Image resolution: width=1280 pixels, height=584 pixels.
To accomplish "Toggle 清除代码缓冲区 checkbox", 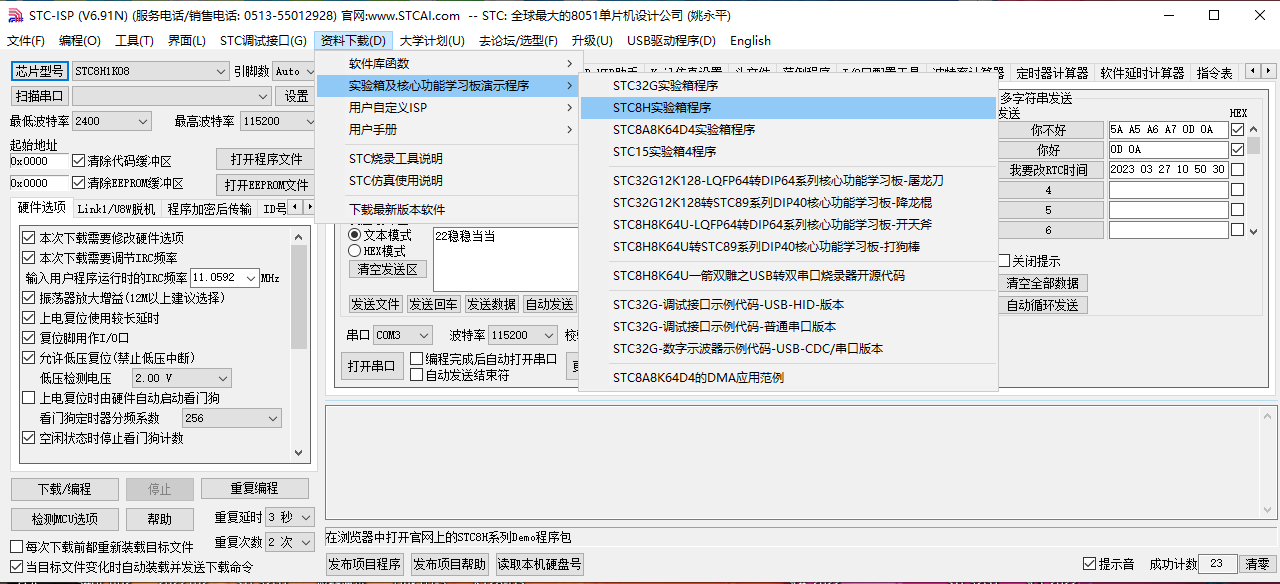I will pos(79,161).
